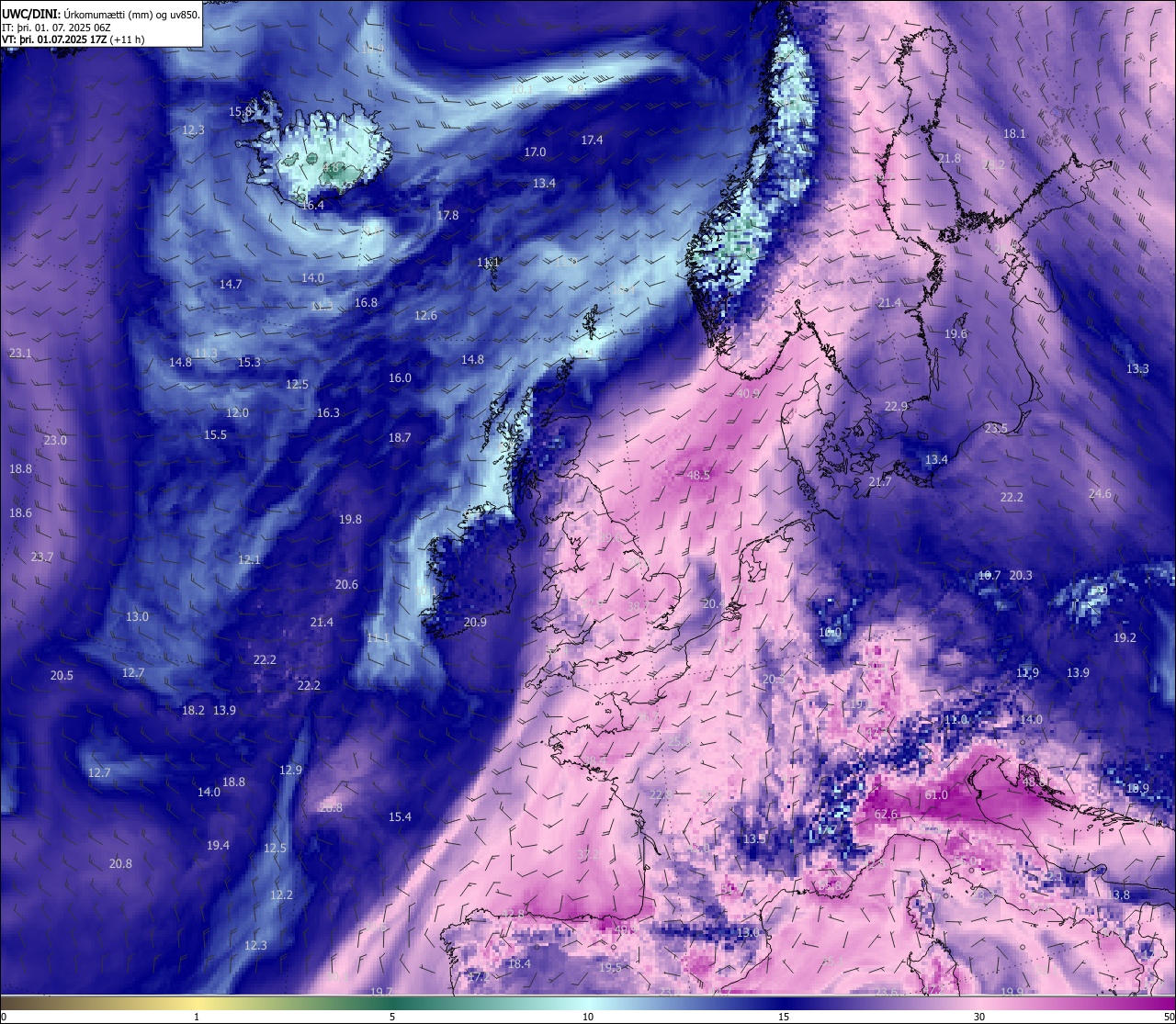The height and width of the screenshot is (1024, 1176).
Task: Click the 12.2 value on the map
Action: point(281,895)
